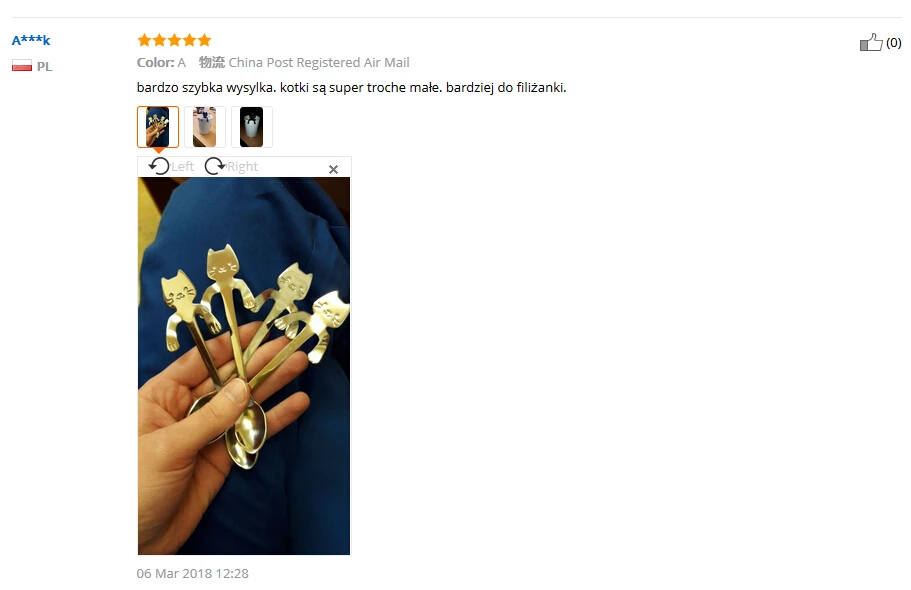Close the enlarged review photo

333,169
